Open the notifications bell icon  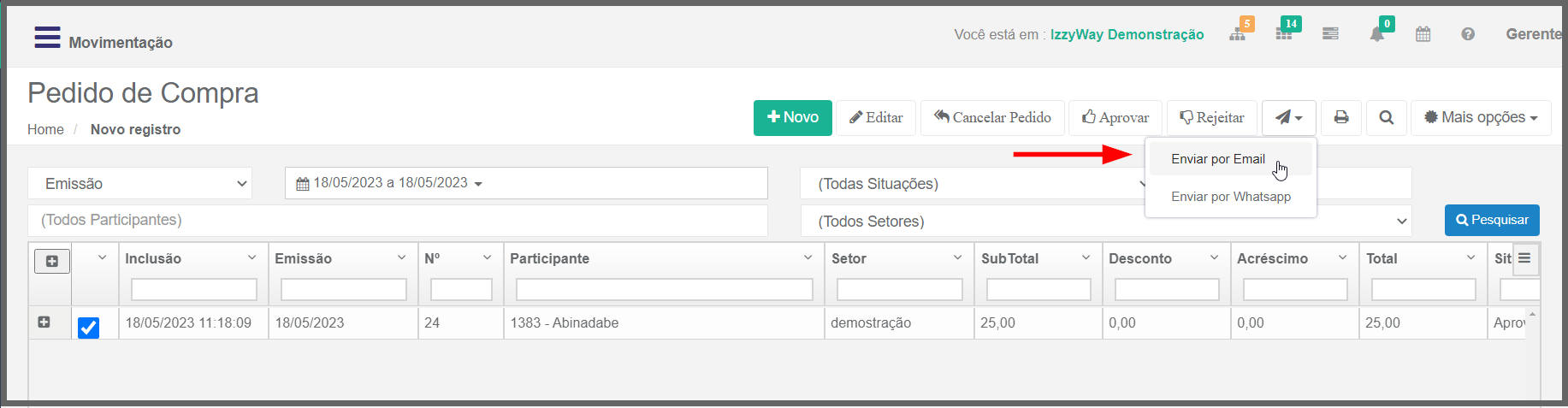(1376, 34)
